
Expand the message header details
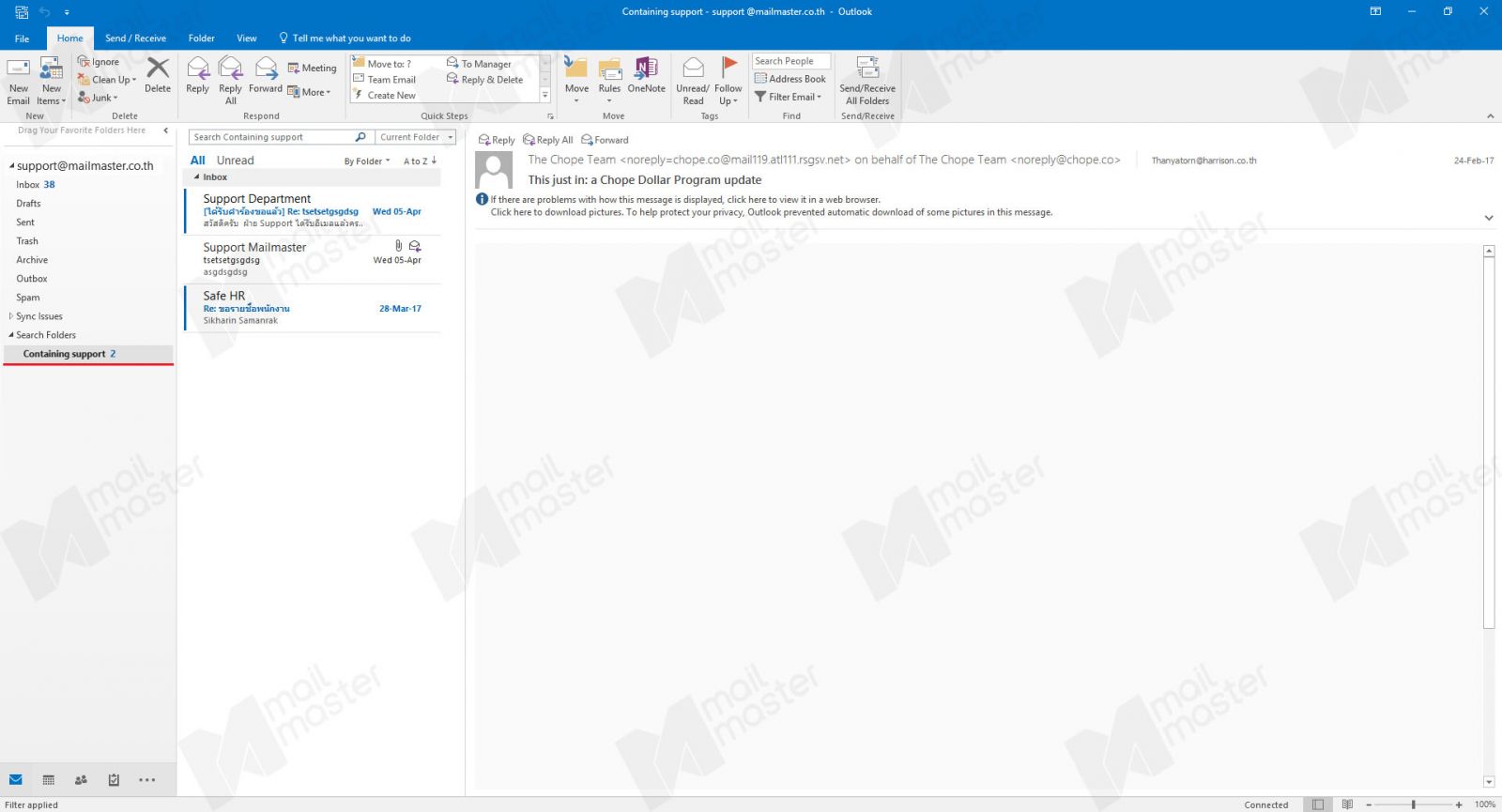tap(1489, 218)
